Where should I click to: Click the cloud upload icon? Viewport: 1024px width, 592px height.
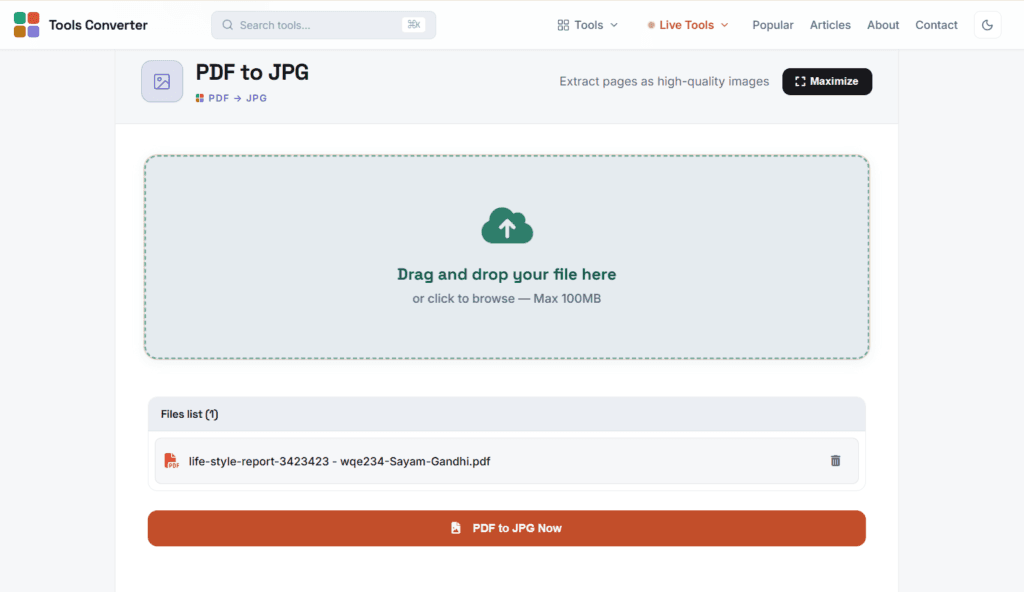pyautogui.click(x=507, y=225)
